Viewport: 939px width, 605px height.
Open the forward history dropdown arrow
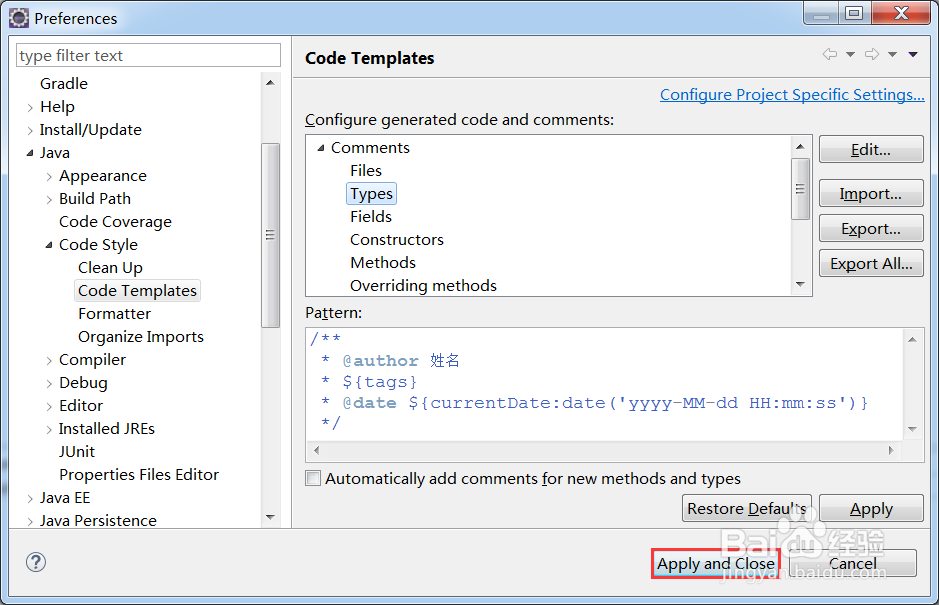(x=892, y=55)
